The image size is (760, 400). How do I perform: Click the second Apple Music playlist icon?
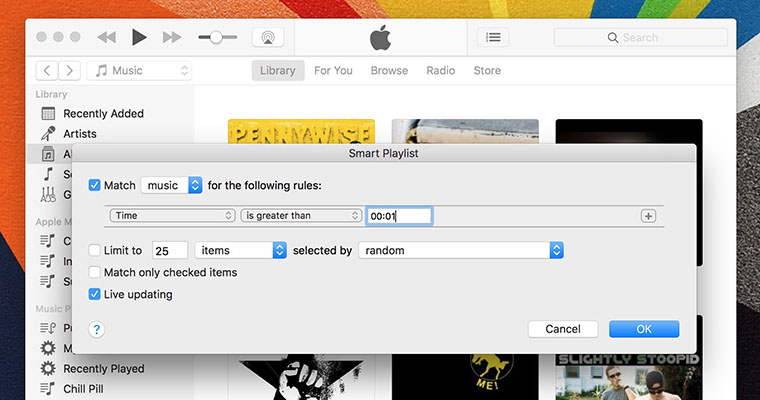pos(48,261)
